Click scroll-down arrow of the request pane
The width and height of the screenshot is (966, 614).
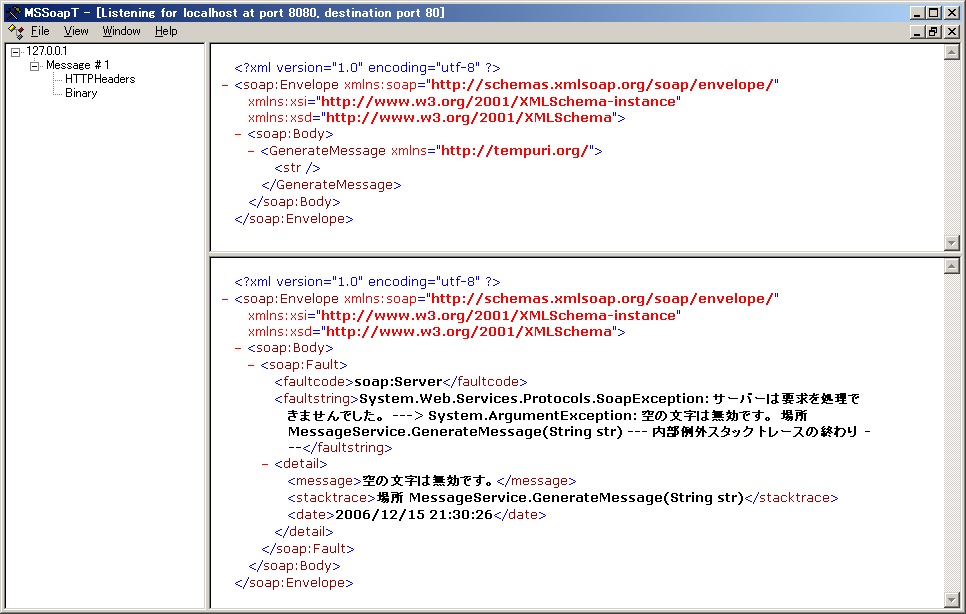click(952, 243)
